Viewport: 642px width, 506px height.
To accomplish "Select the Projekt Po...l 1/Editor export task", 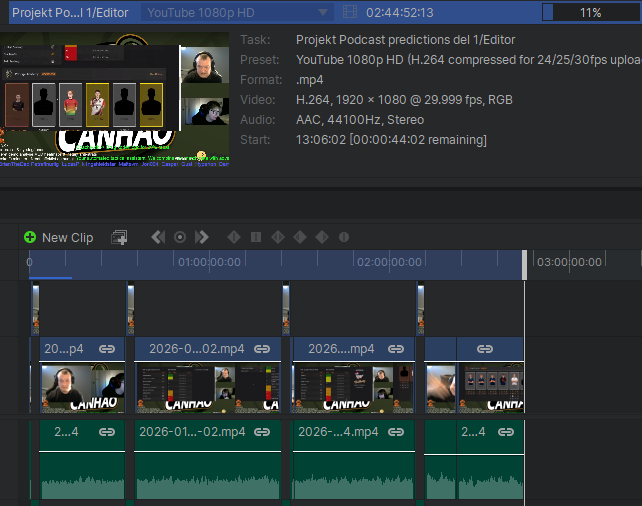I will (70, 13).
